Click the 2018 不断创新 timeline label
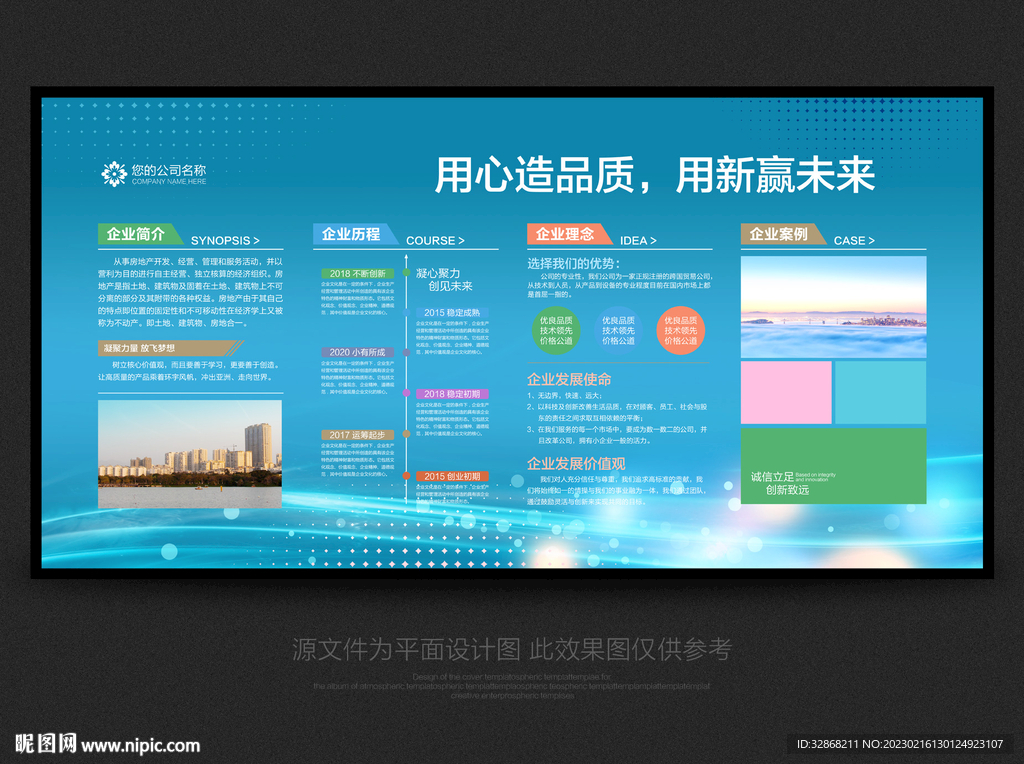1024x764 pixels. click(x=358, y=274)
